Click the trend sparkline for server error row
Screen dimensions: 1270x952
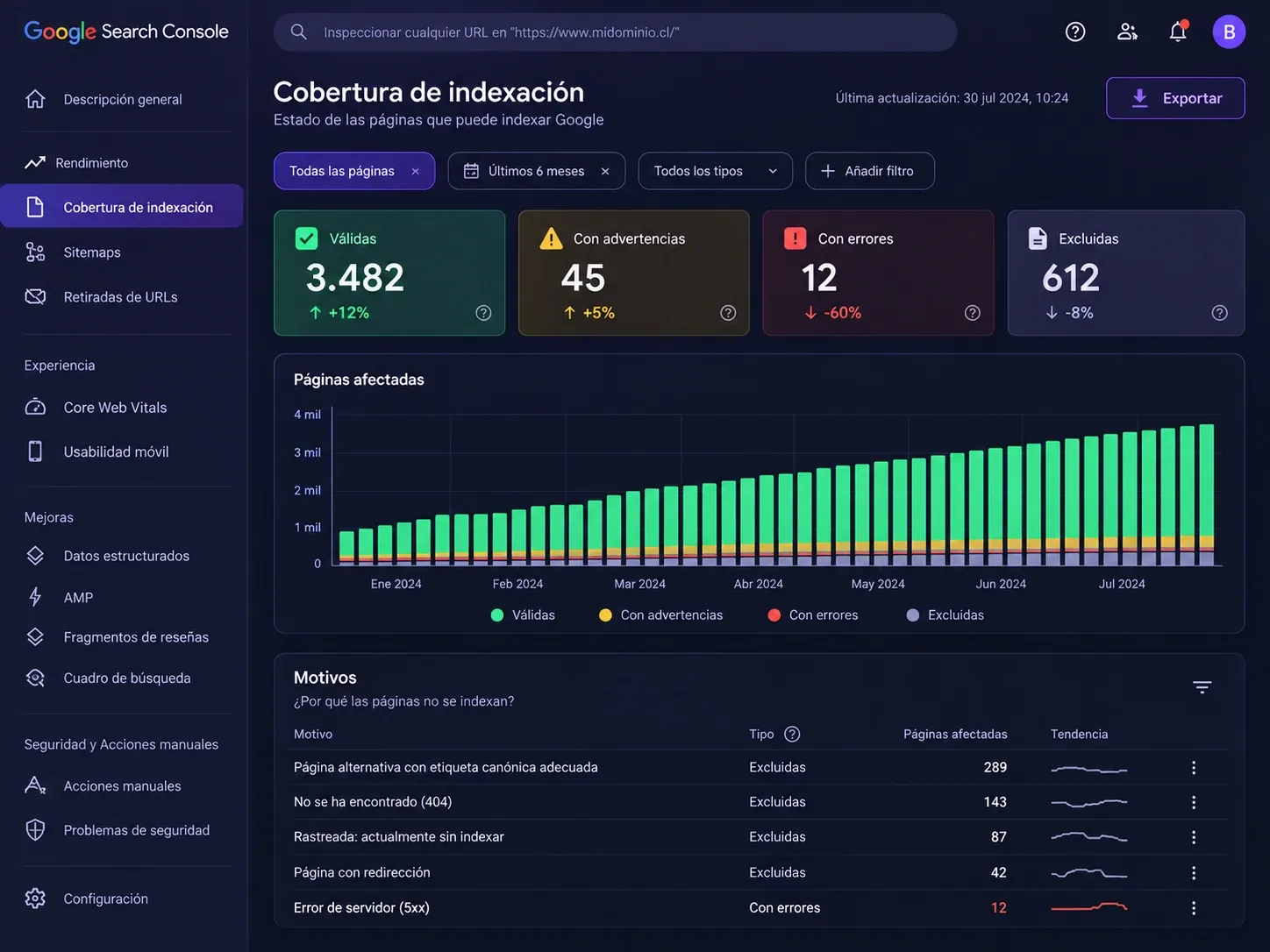tap(1089, 907)
